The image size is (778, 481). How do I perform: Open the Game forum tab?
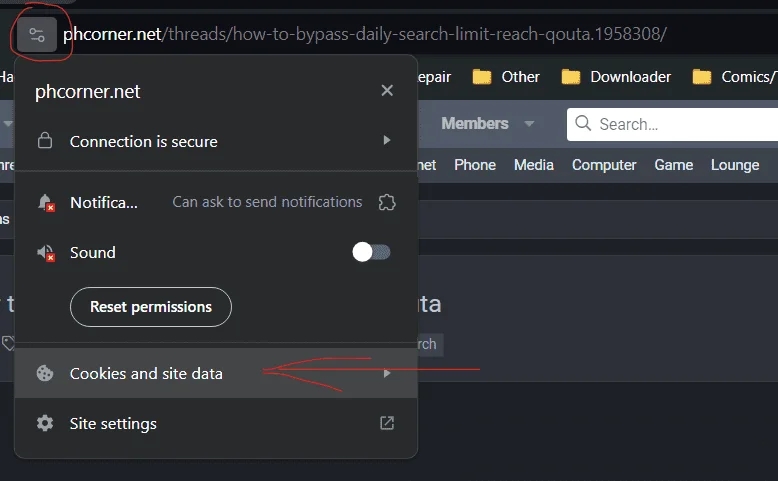point(673,165)
